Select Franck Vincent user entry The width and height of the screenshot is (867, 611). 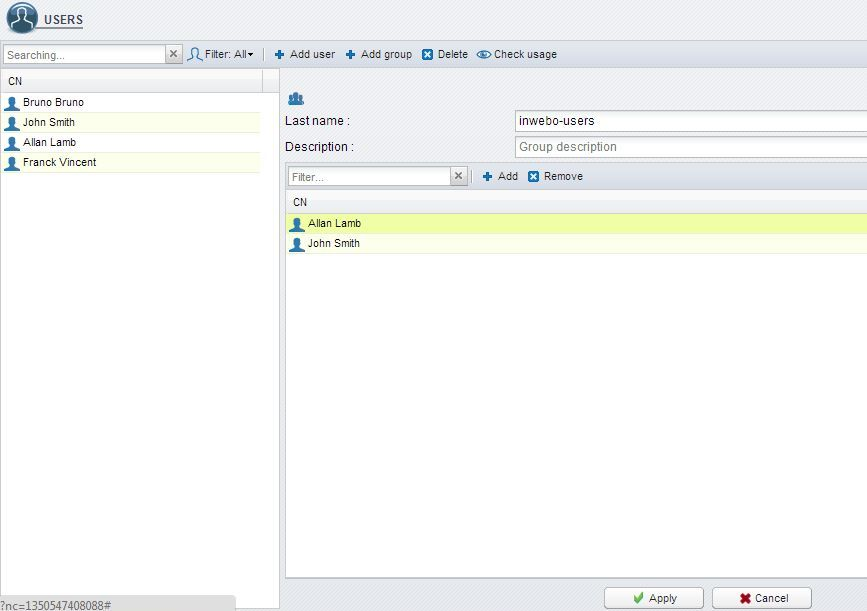point(59,163)
